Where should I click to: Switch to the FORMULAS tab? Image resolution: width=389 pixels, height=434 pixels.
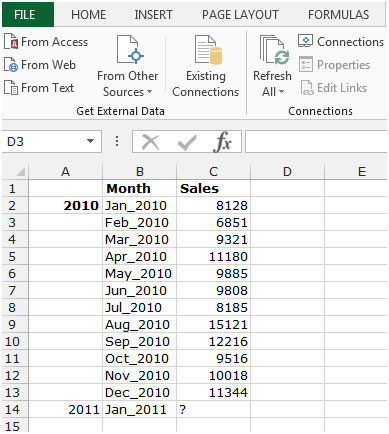click(338, 15)
